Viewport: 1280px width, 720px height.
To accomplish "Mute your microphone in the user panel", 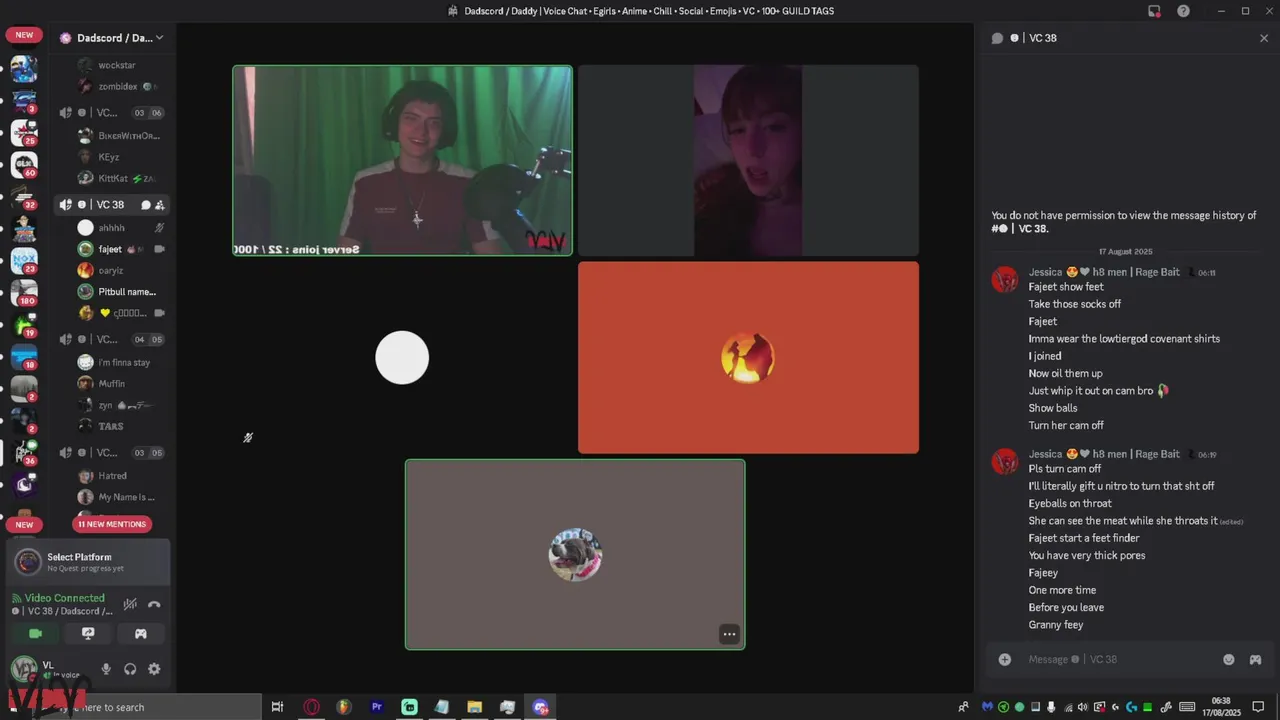I will pyautogui.click(x=106, y=669).
